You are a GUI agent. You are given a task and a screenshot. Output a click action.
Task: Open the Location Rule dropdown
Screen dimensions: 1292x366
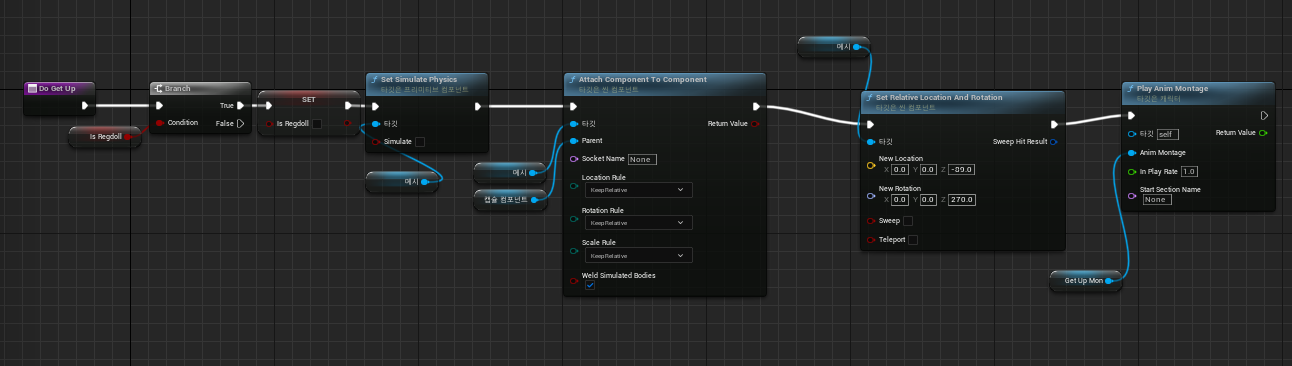(x=638, y=190)
